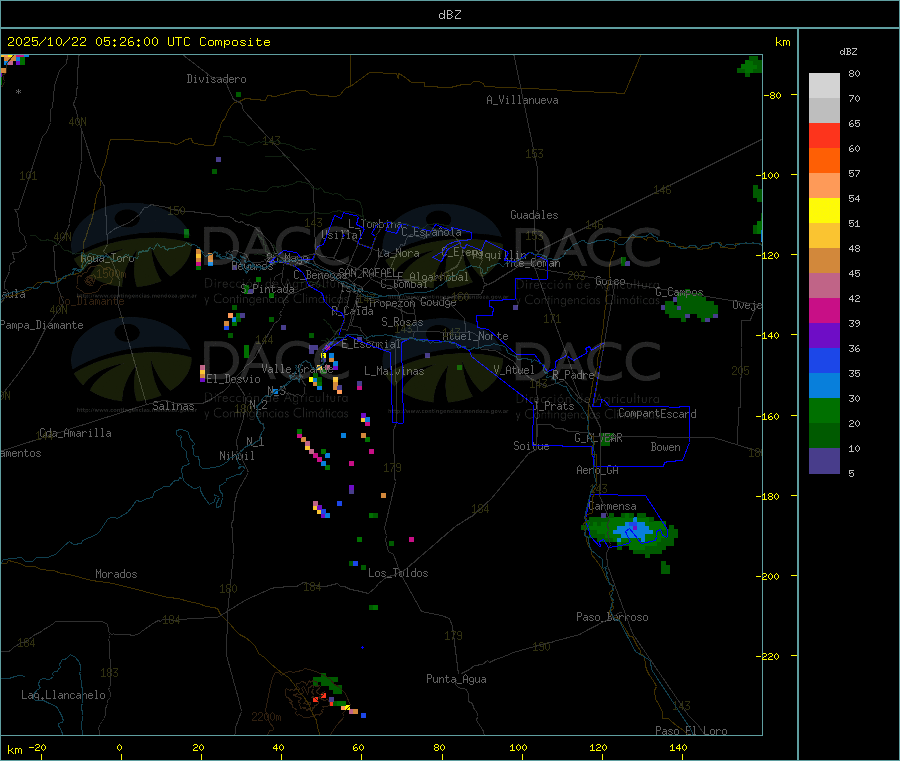Screen dimensions: 900x761
Task: Click the Lag.Llancanelo label
Action: click(63, 695)
